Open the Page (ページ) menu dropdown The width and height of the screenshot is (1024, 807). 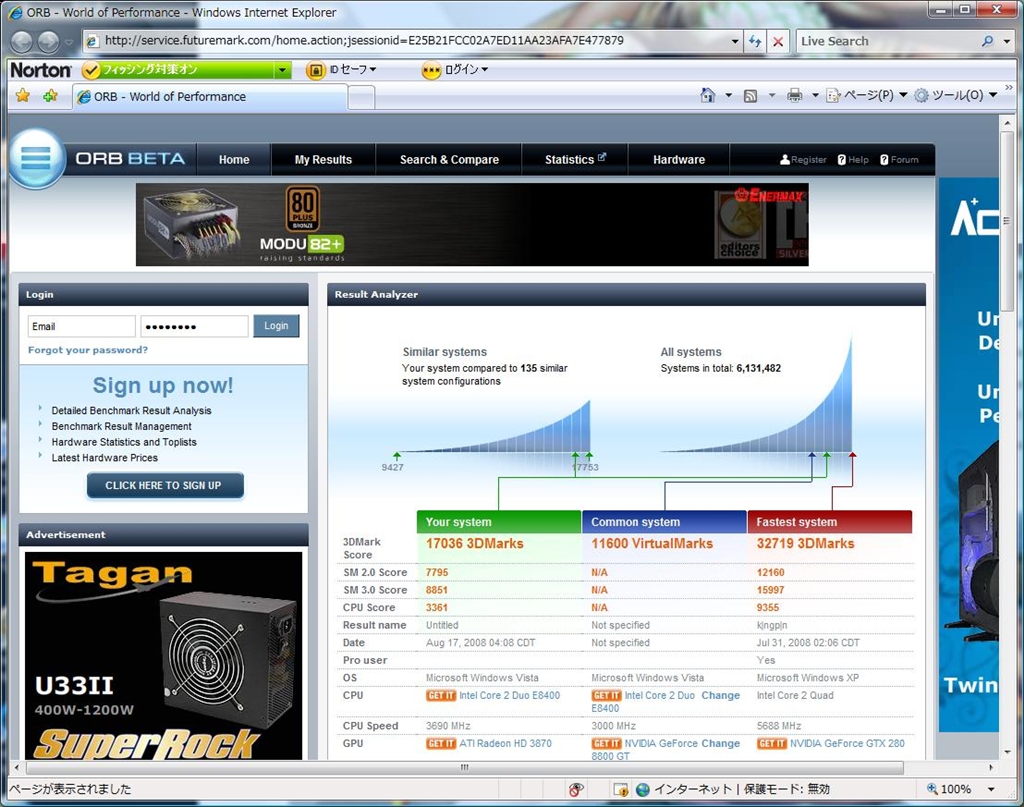click(867, 95)
